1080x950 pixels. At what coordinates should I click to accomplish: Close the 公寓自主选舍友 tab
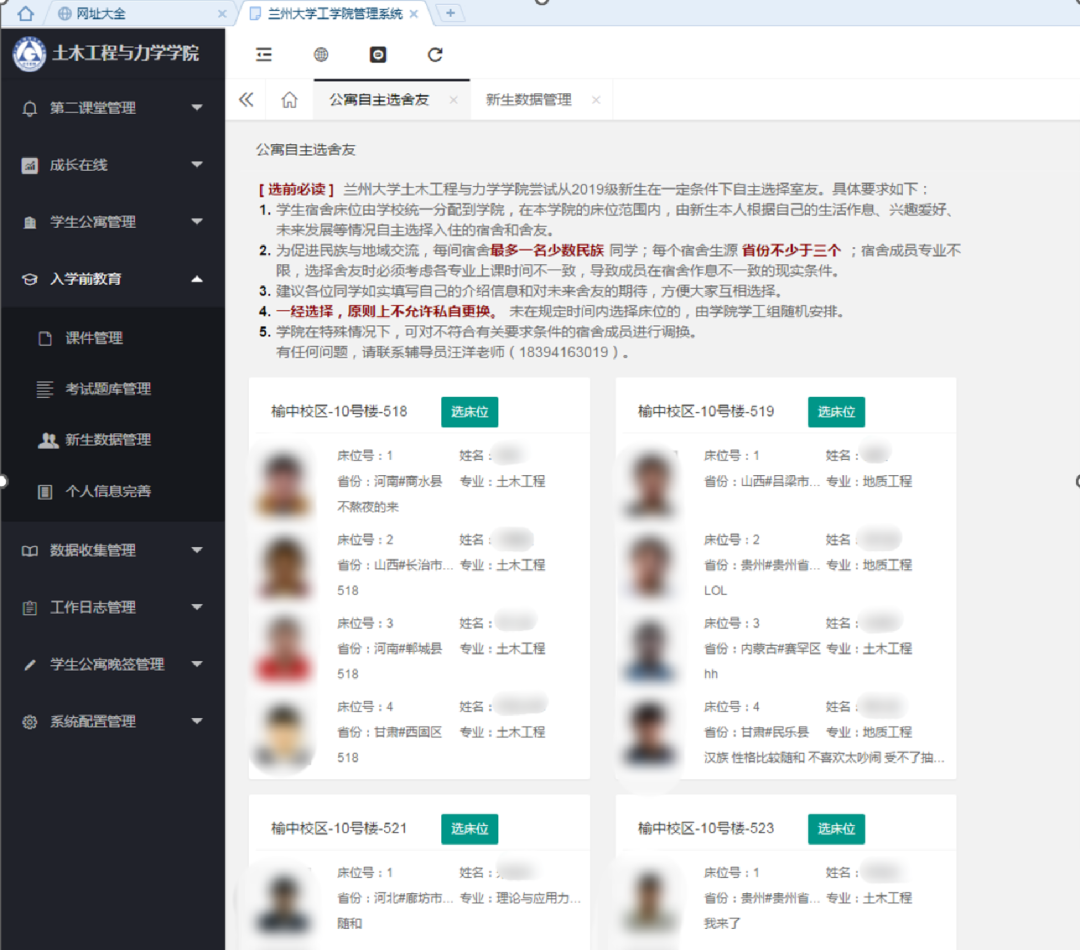[x=453, y=100]
